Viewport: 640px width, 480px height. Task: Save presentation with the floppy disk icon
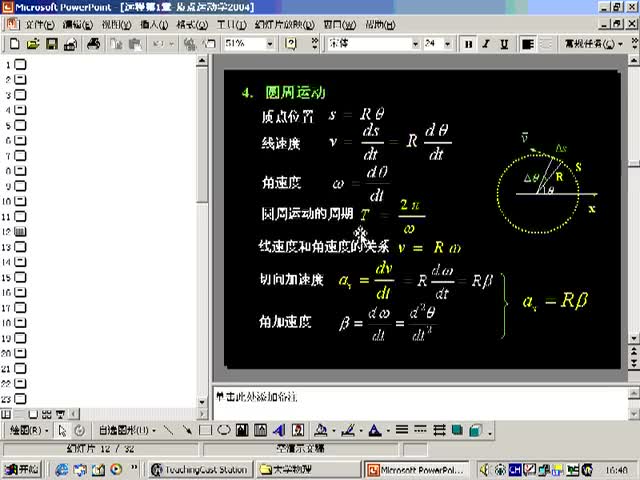pos(52,44)
